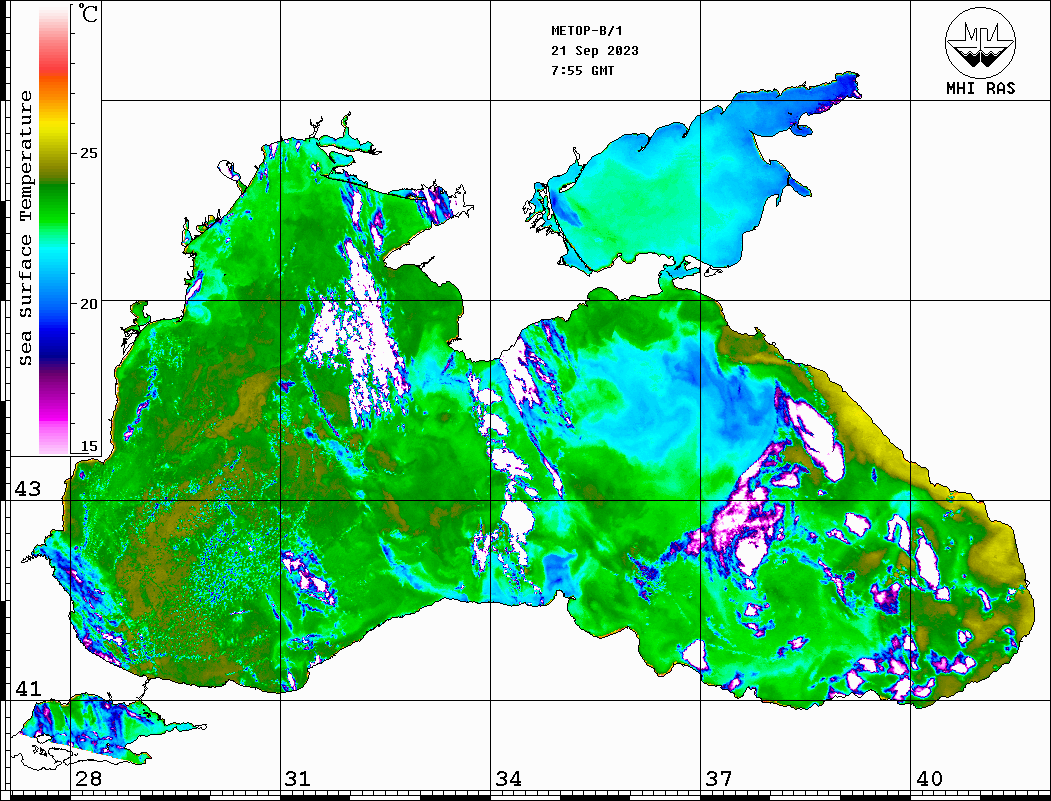Click latitude label '43'
1051x801 pixels.
[28, 489]
